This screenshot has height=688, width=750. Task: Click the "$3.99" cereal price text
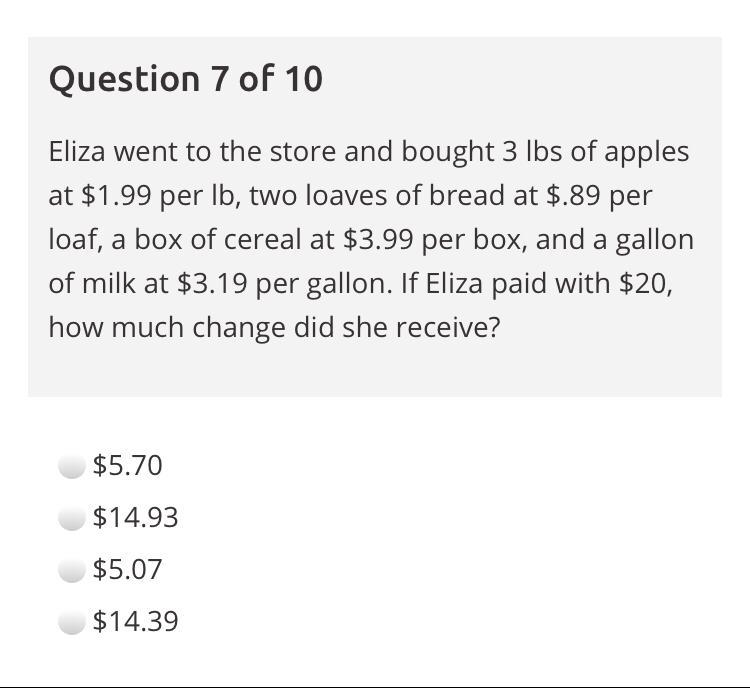coord(378,240)
